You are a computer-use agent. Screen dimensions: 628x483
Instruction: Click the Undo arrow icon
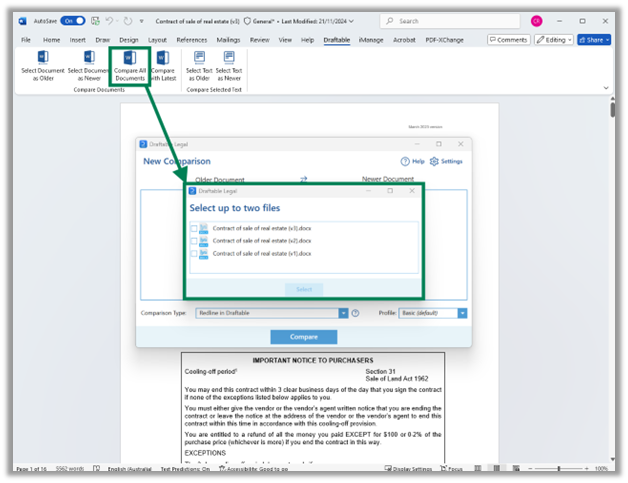click(109, 21)
